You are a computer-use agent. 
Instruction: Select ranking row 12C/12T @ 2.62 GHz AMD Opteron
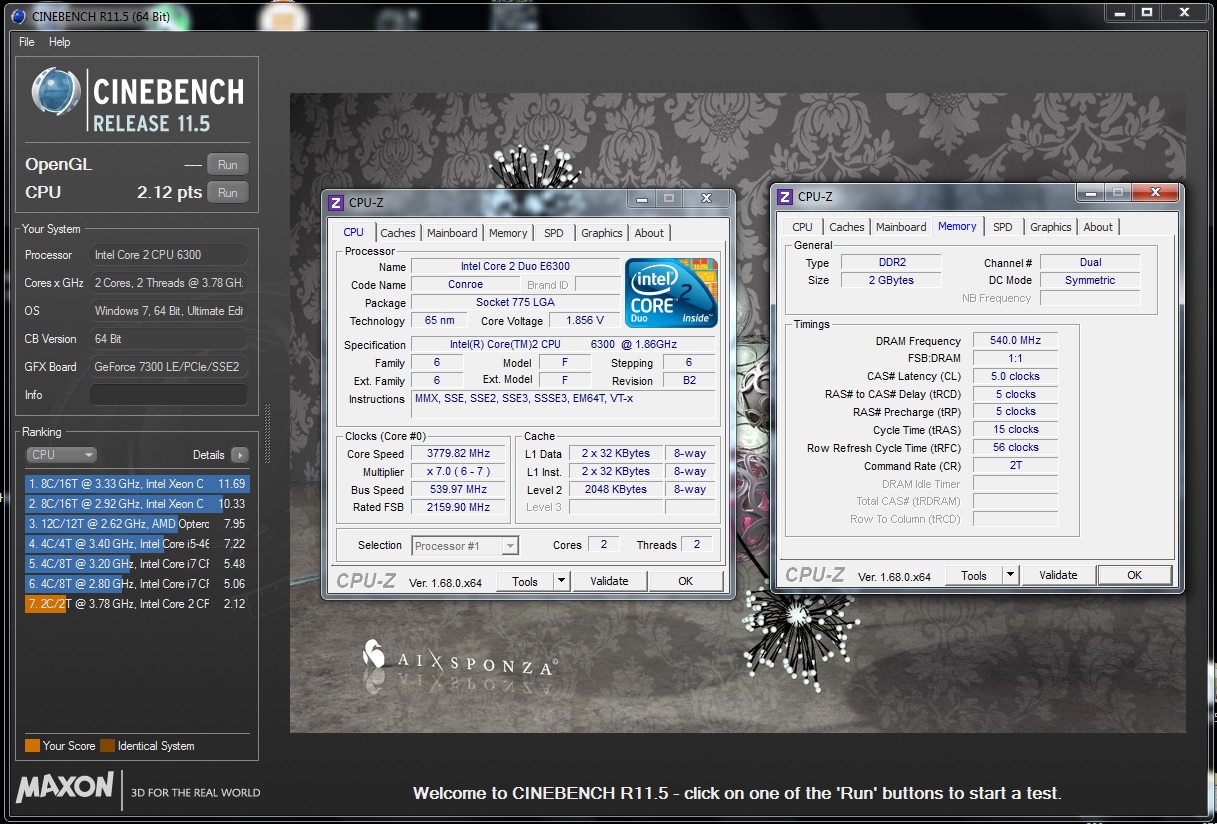click(137, 524)
